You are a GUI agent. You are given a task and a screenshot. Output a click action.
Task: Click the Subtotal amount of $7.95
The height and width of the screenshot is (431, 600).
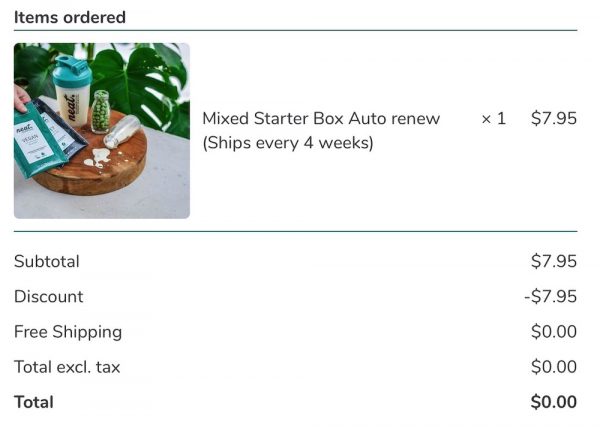(x=553, y=261)
